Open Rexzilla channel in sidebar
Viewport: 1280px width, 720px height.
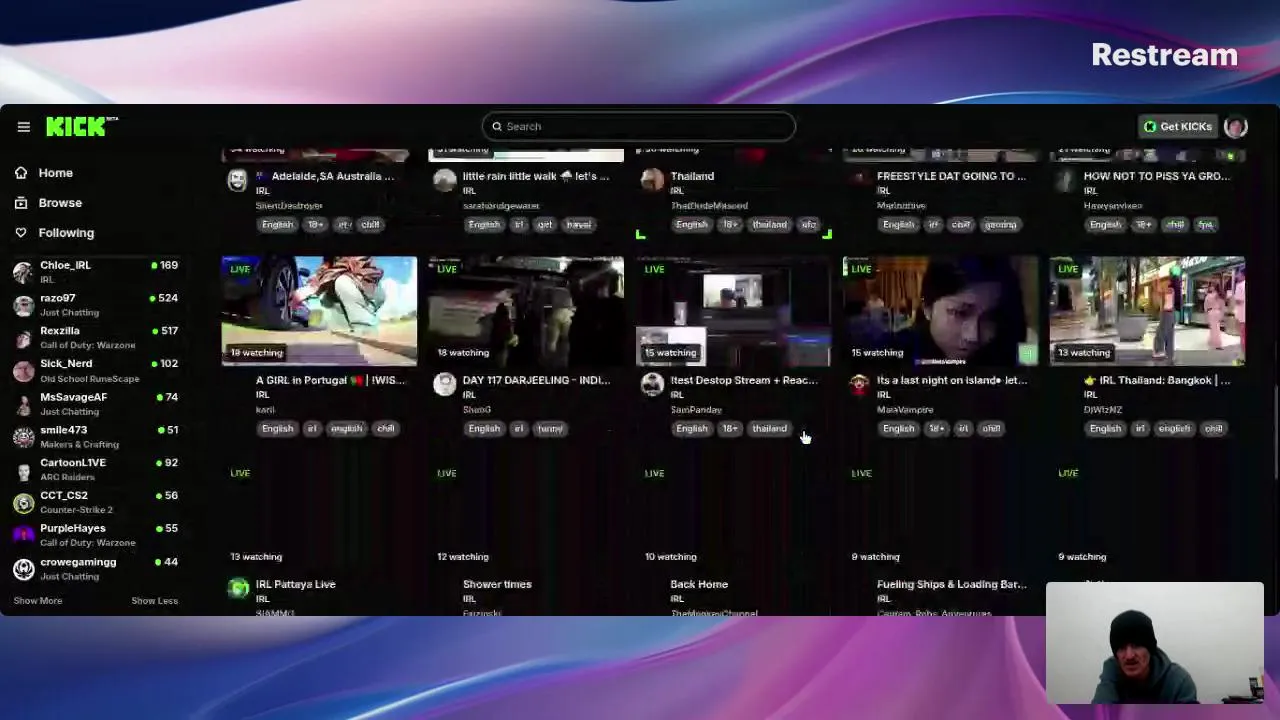[x=95, y=338]
